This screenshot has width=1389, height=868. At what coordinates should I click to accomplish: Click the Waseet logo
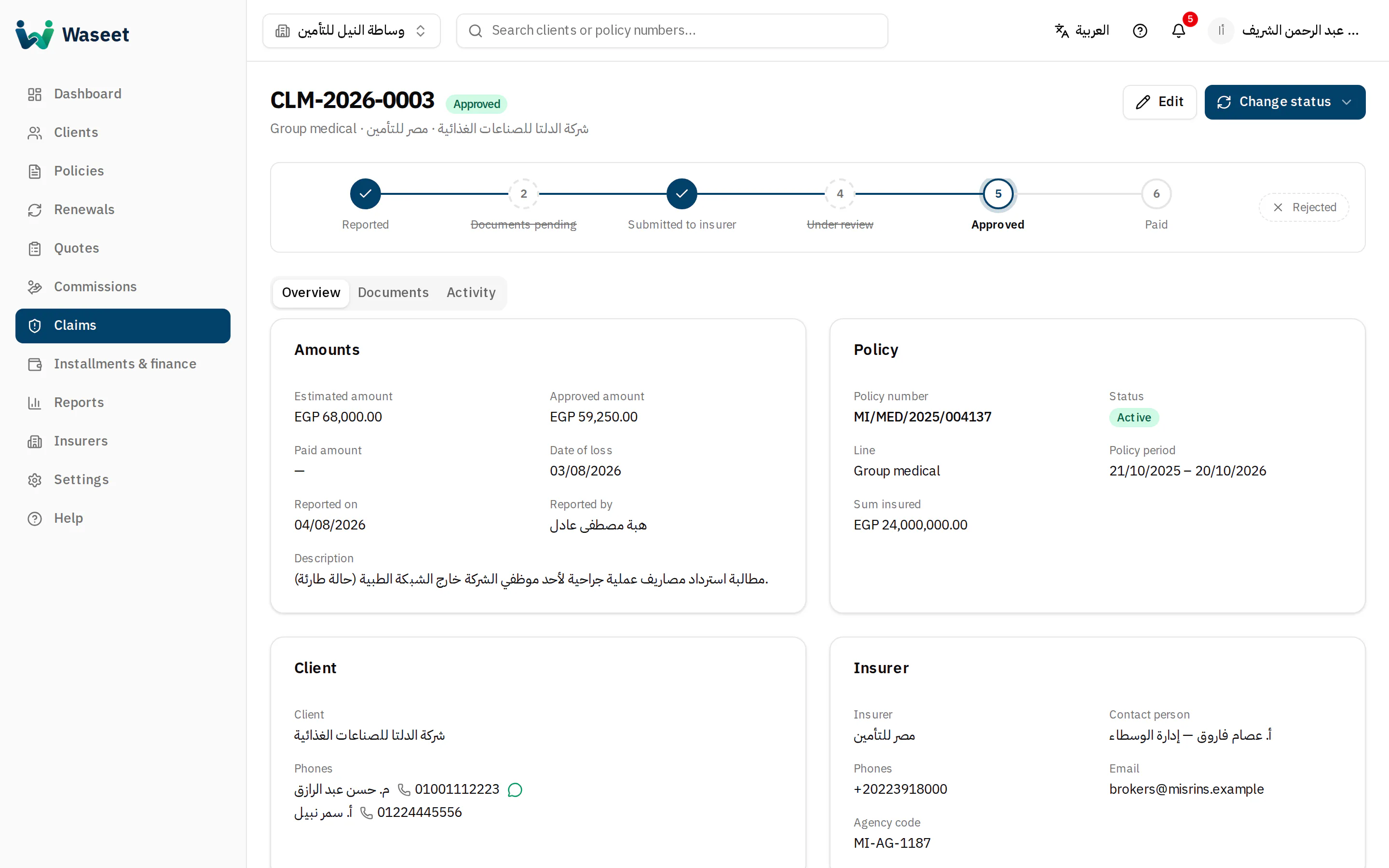72,34
